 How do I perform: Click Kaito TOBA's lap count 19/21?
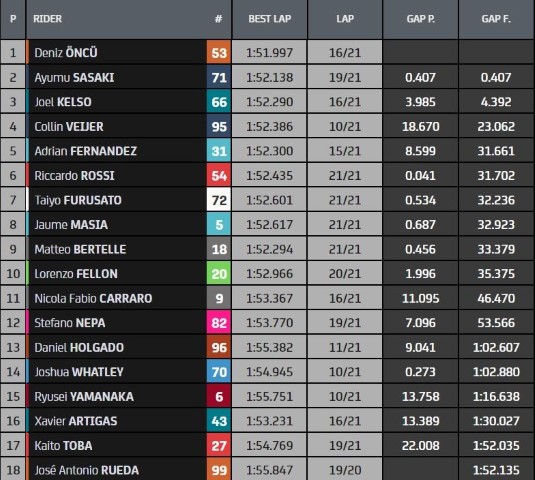345,446
